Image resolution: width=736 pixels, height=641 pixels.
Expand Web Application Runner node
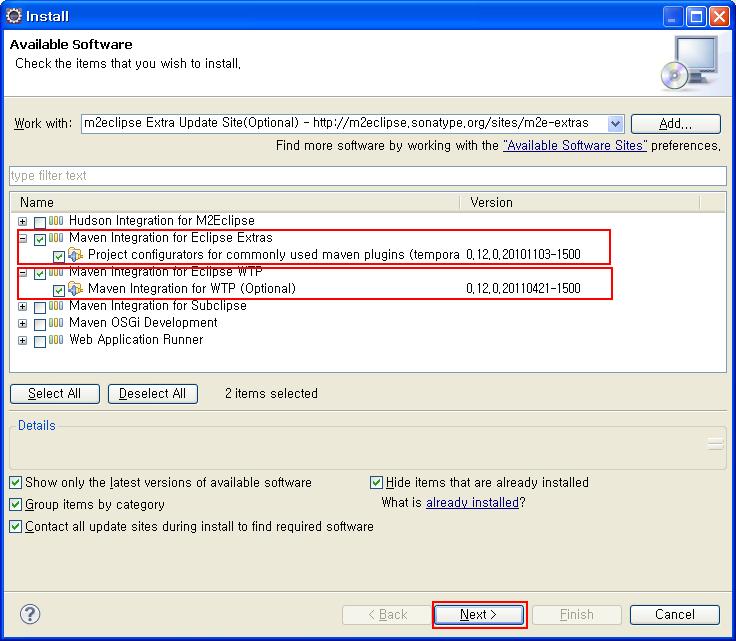[x=23, y=340]
